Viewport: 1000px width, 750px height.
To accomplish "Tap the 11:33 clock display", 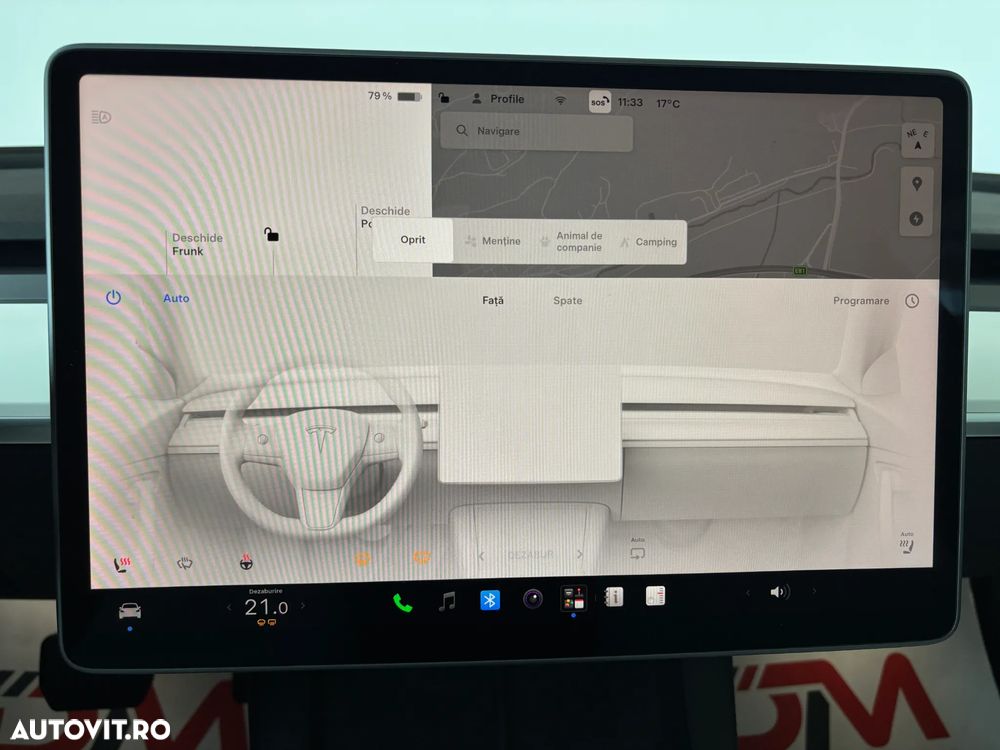I will [630, 103].
